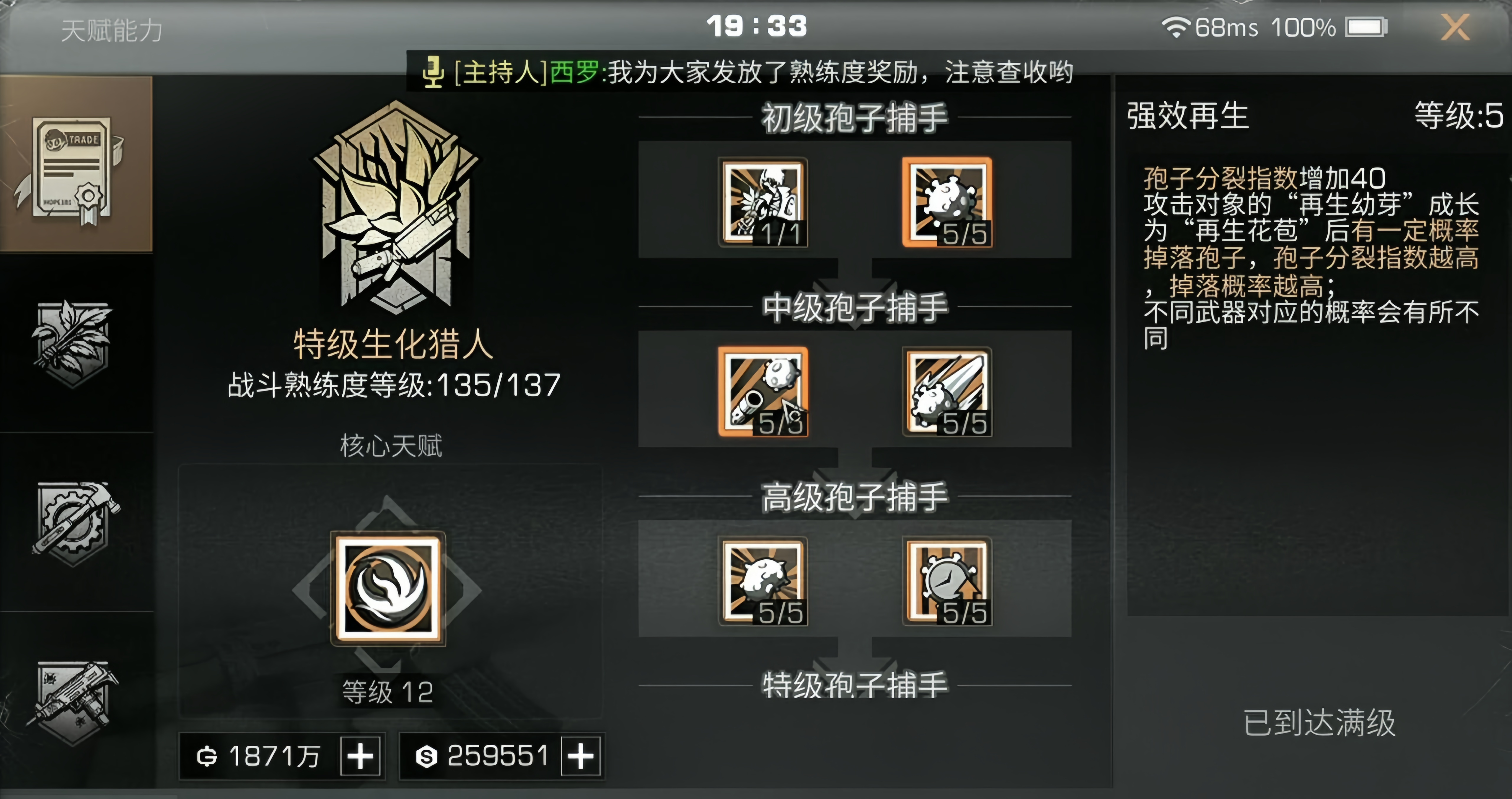The height and width of the screenshot is (799, 1512).
Task: Click the 已到达满级 max level button
Action: pos(1319,723)
